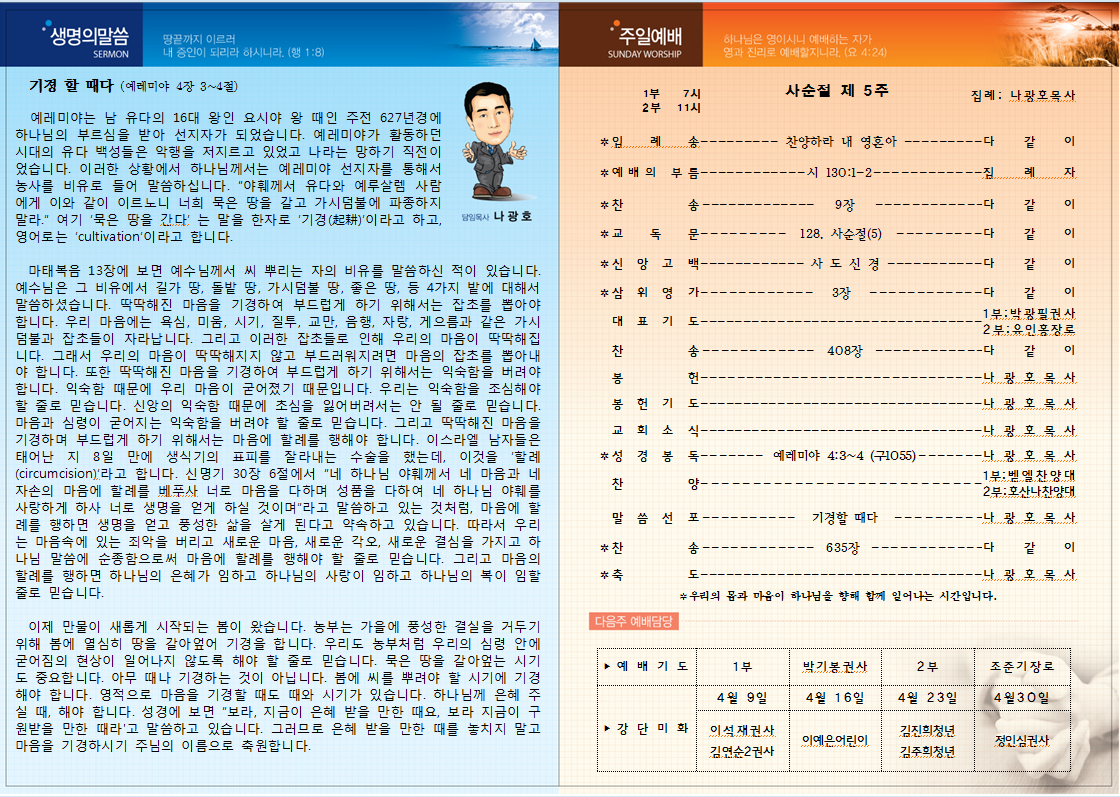Click the '이석재권사' name cell
This screenshot has width=1120, height=797.
pyautogui.click(x=741, y=731)
